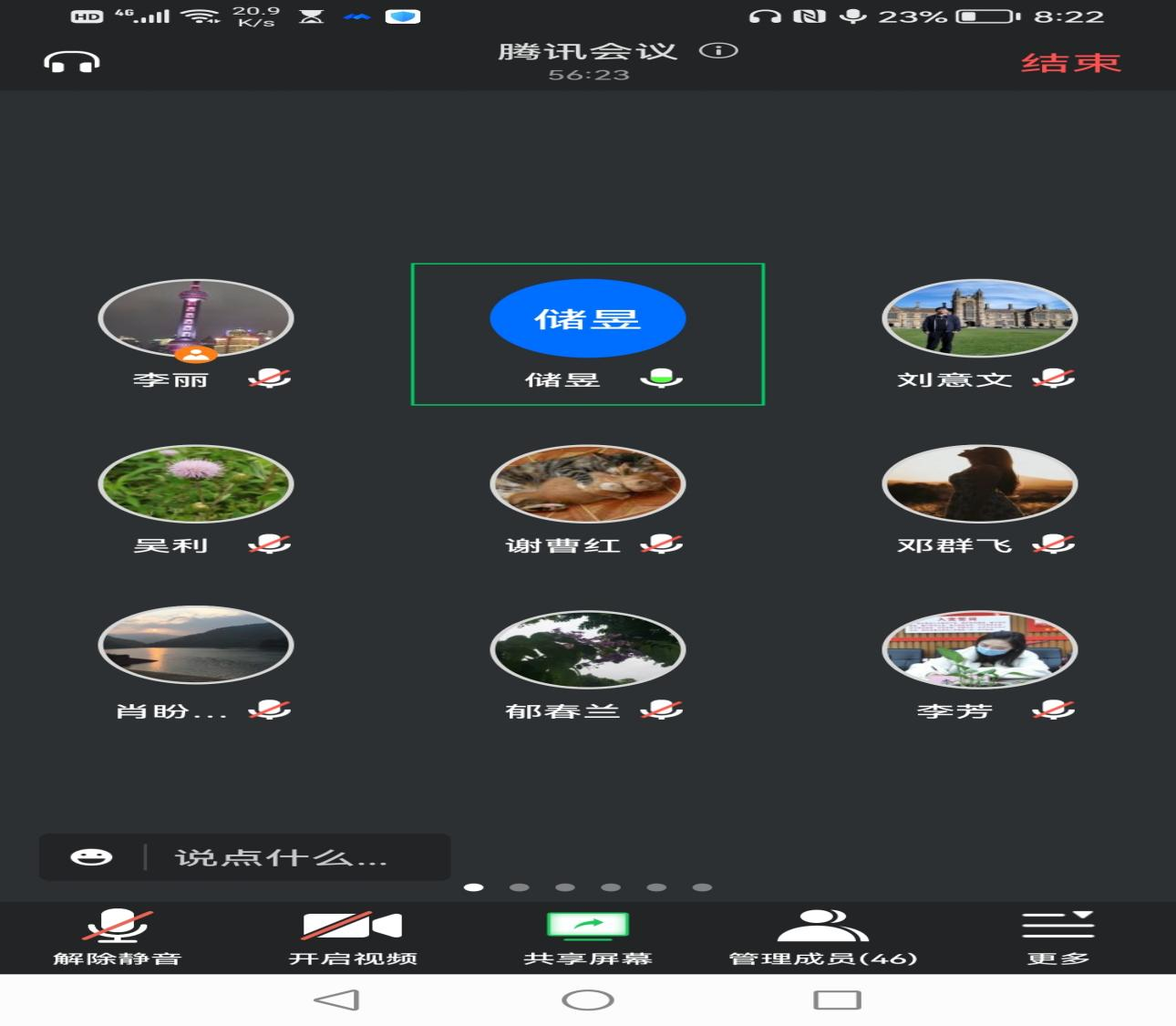Tap 李芳's muted microphone icon

pos(1054,710)
